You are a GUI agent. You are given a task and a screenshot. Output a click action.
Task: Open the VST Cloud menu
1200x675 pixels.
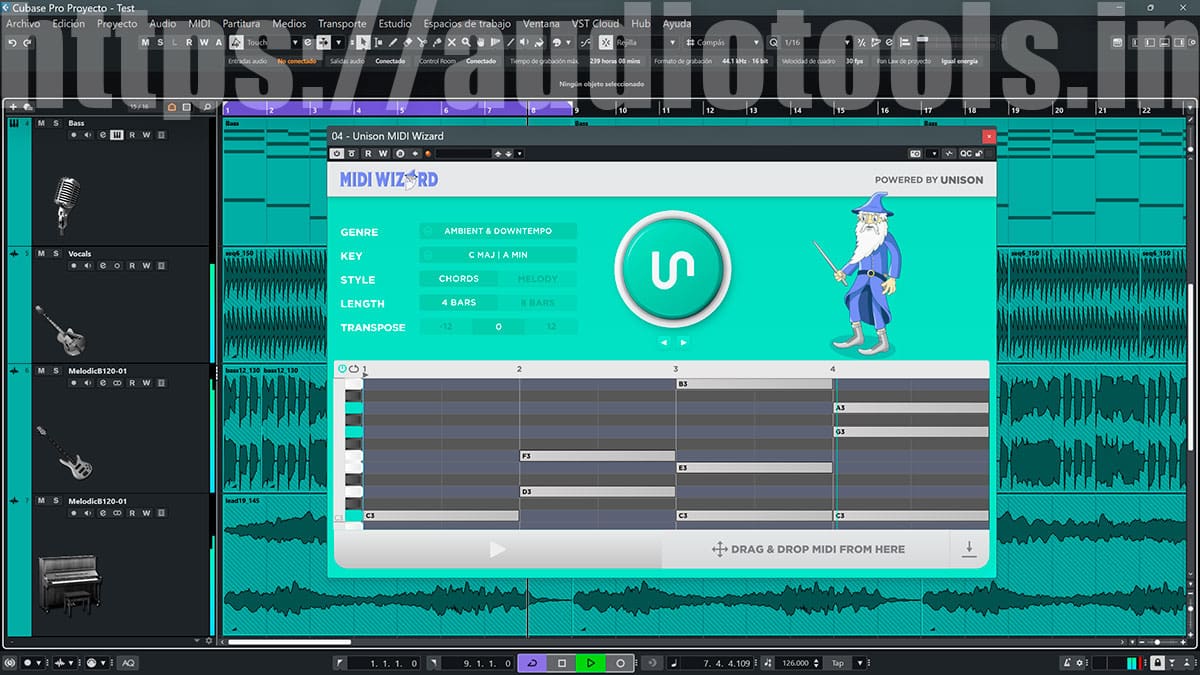point(595,23)
